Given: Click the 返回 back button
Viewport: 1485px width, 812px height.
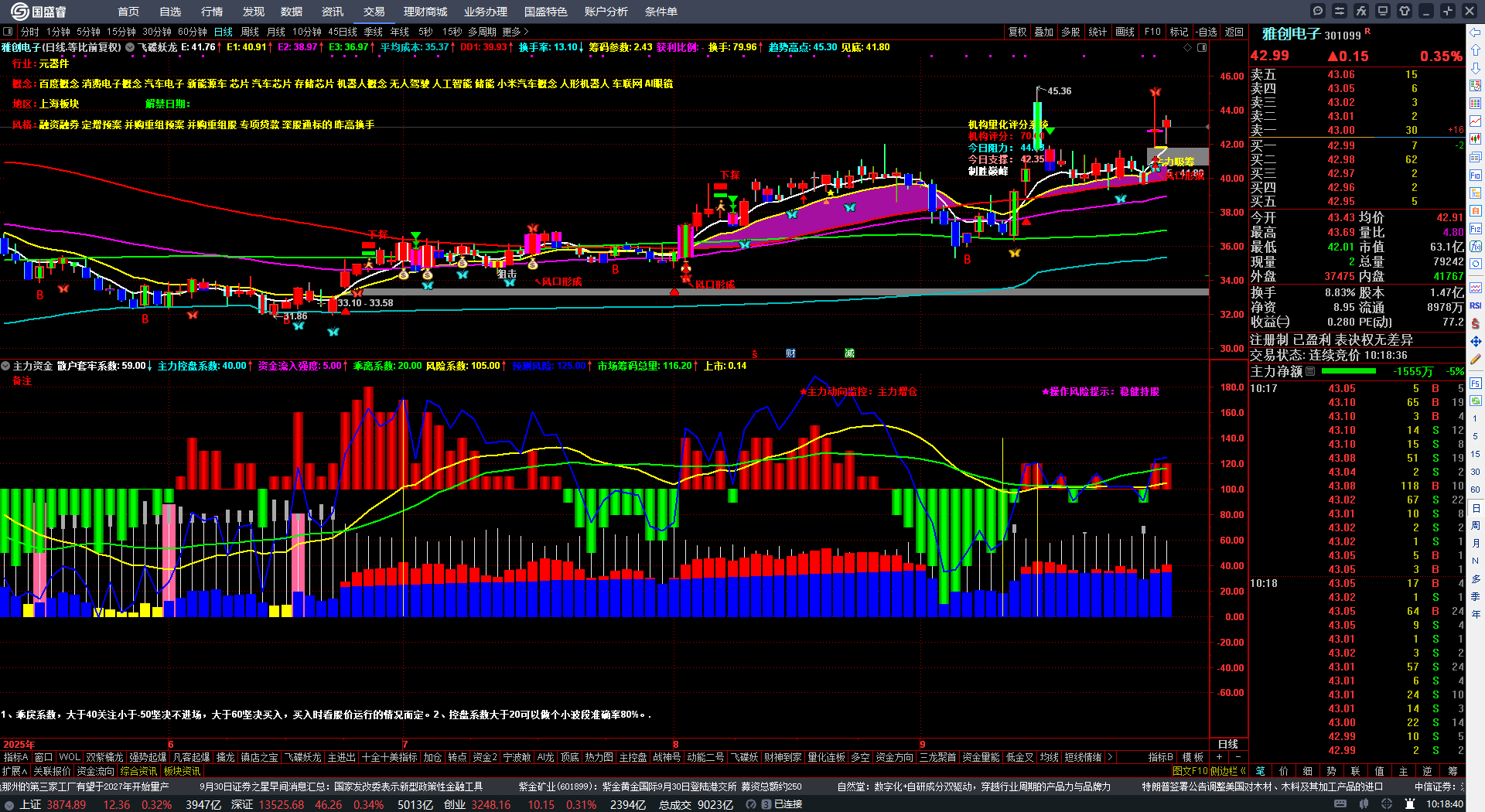Looking at the screenshot, I should point(1234,32).
